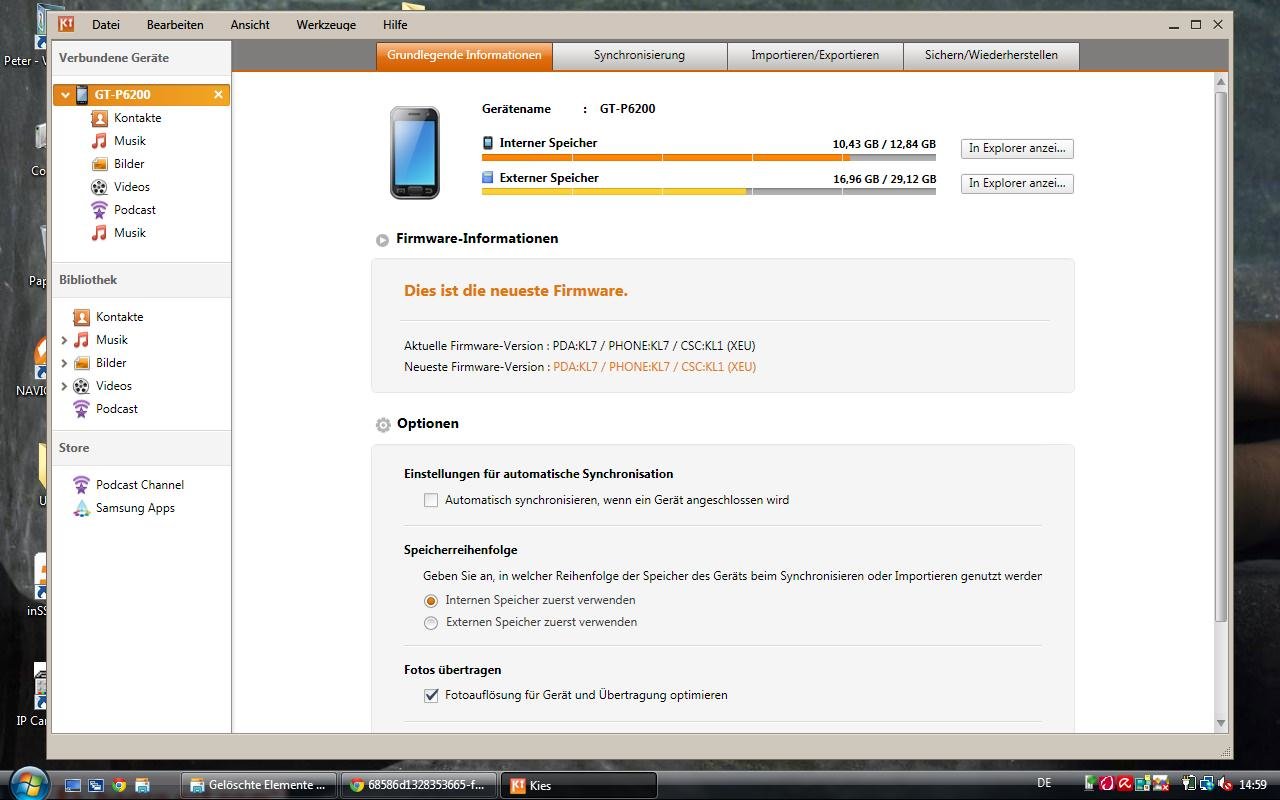Image resolution: width=1280 pixels, height=800 pixels.
Task: Open Bibliothek Bilder folder icon
Action: (x=81, y=363)
